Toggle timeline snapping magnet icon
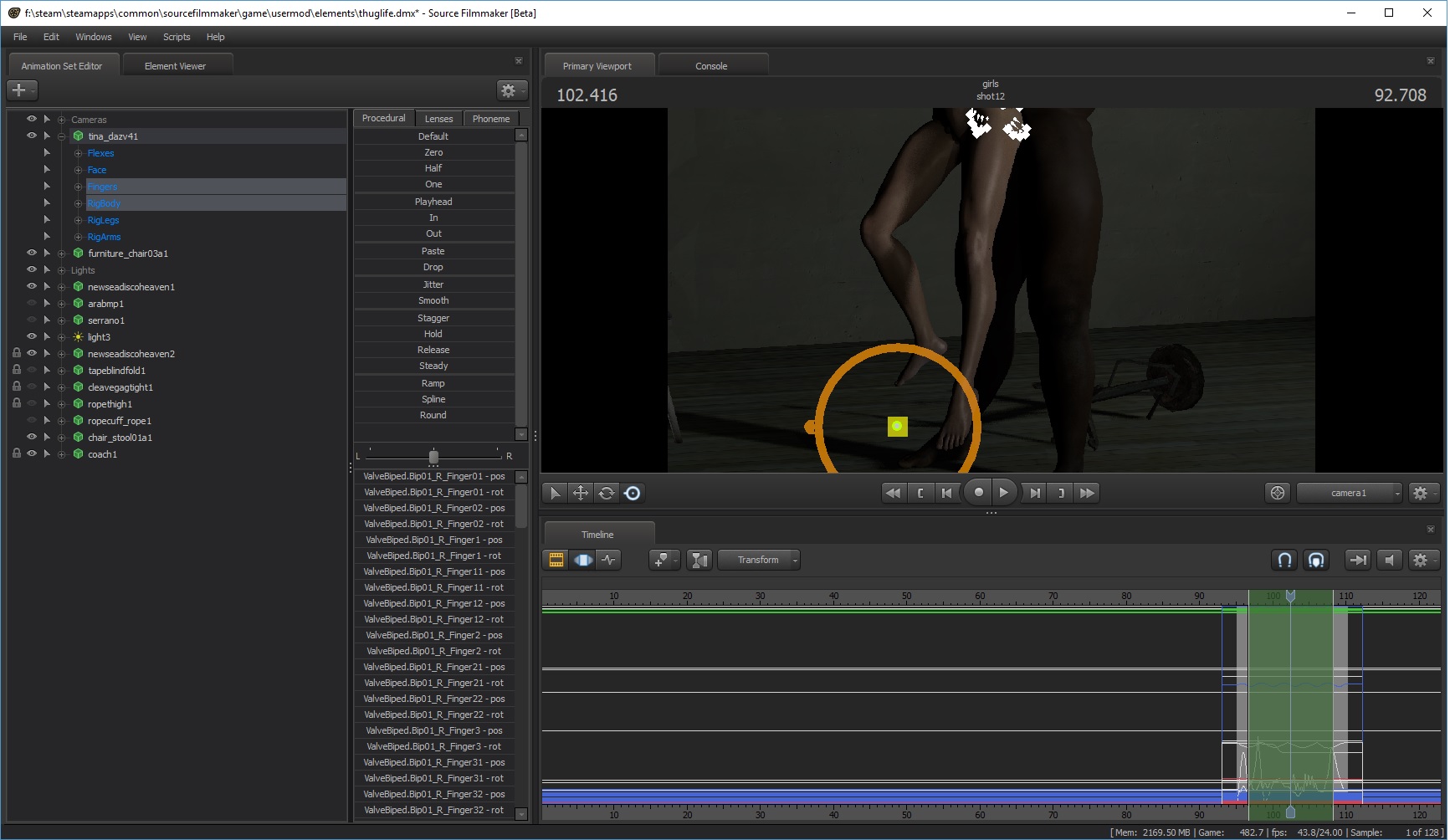Screen dimensions: 1450x840 coord(1284,560)
